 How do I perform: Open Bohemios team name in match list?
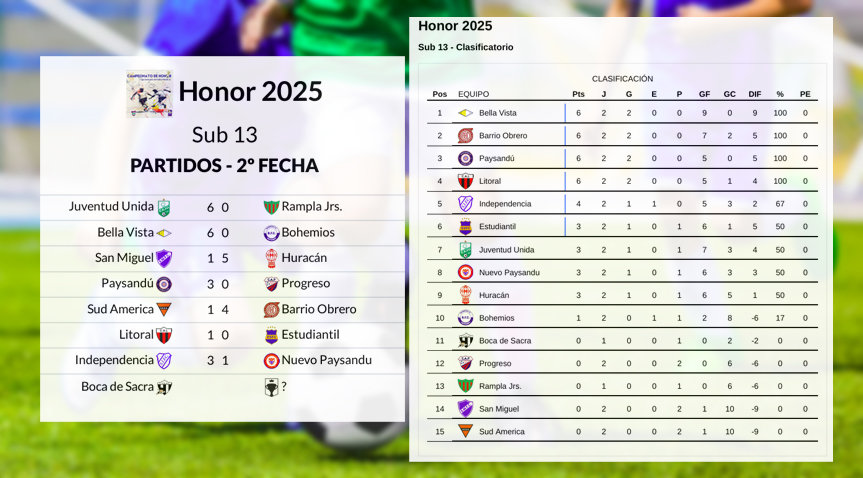coord(308,232)
